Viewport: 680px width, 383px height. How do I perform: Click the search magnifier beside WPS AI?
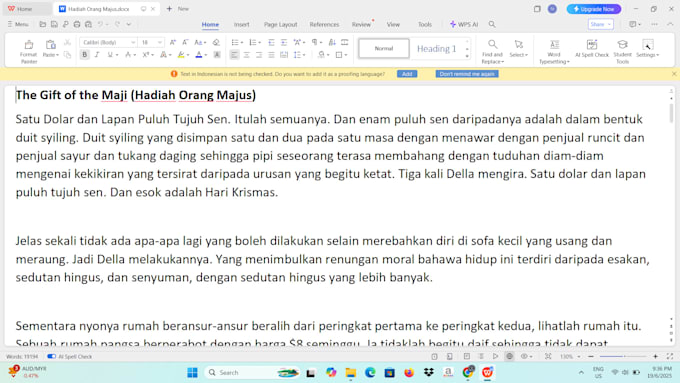(x=492, y=24)
